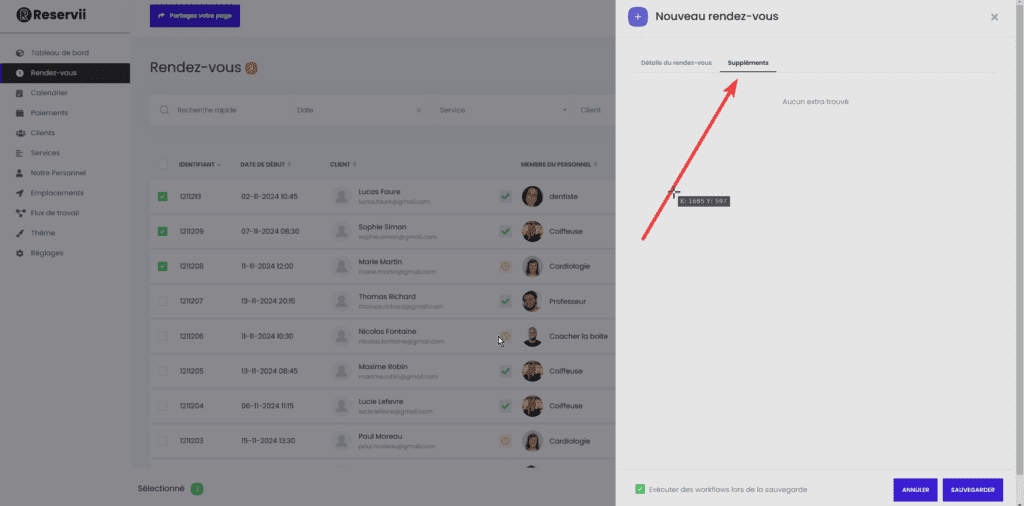Open Flux de travail sidebar icon
The image size is (1024, 506).
point(20,213)
